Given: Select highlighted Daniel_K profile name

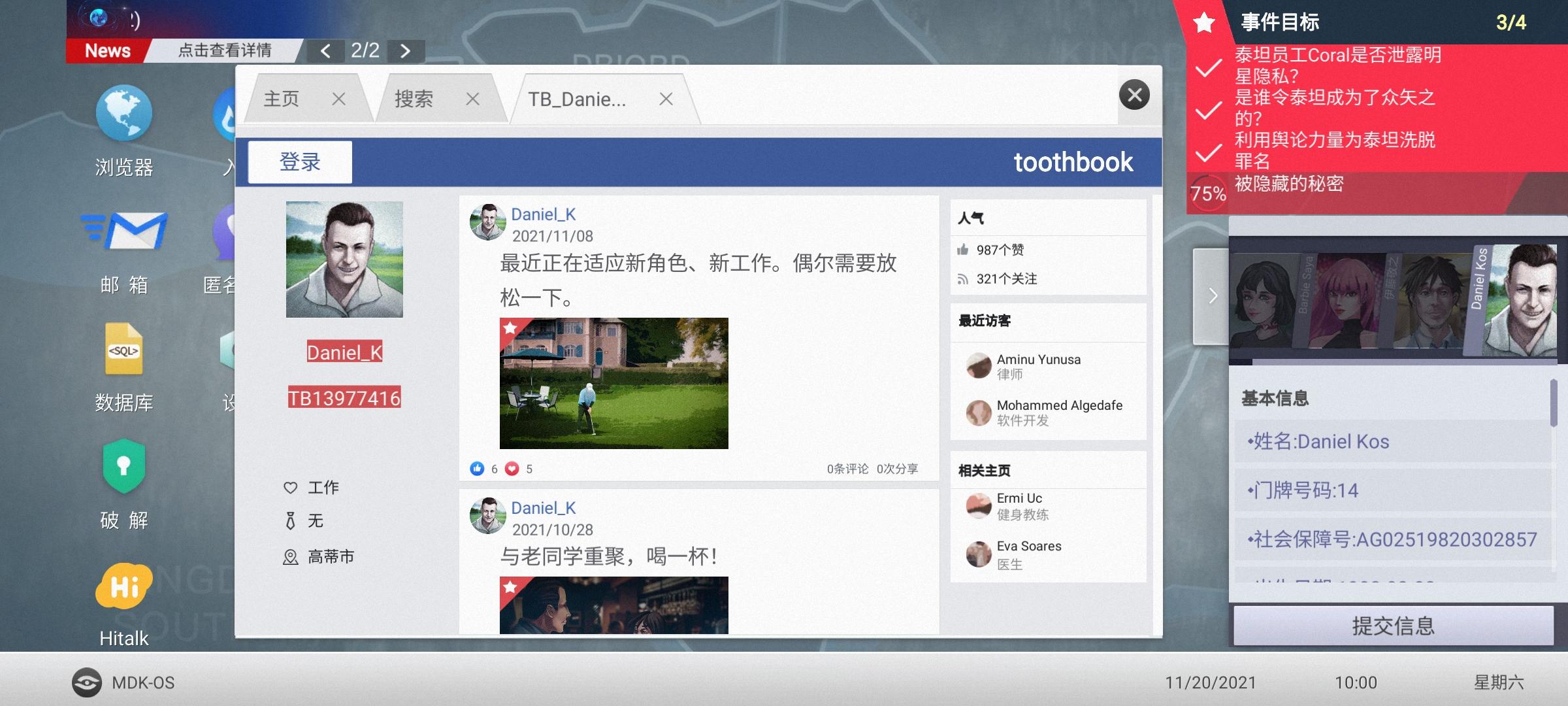Looking at the screenshot, I should pos(344,352).
